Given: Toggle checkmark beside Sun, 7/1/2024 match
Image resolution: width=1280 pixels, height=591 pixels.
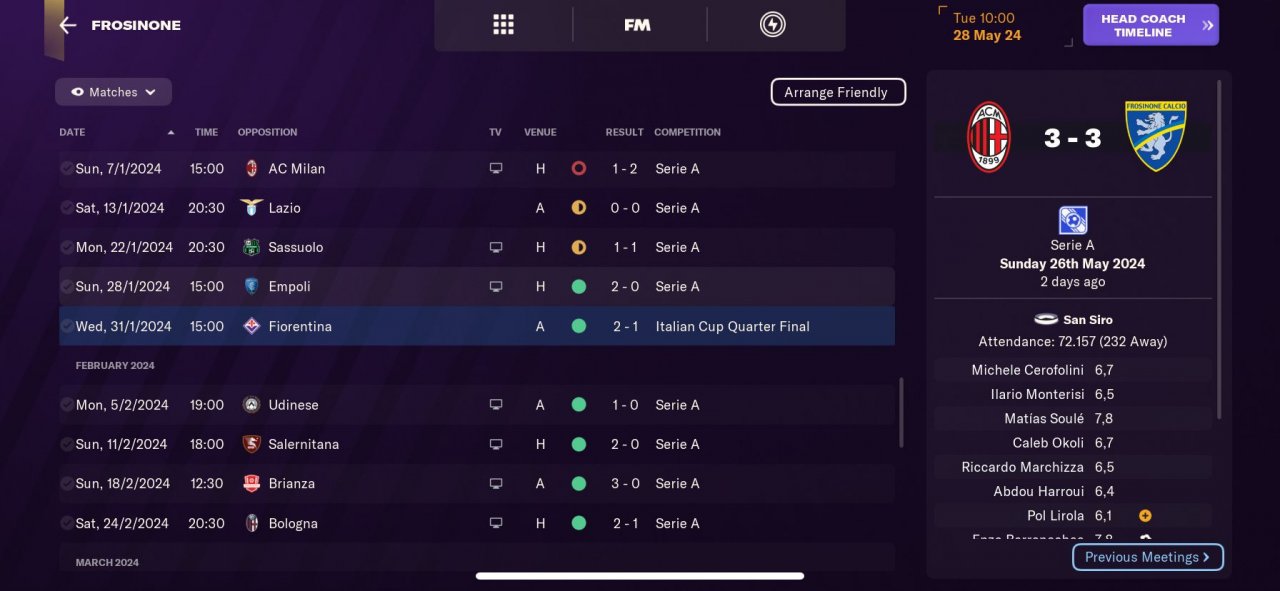Looking at the screenshot, I should 66,168.
